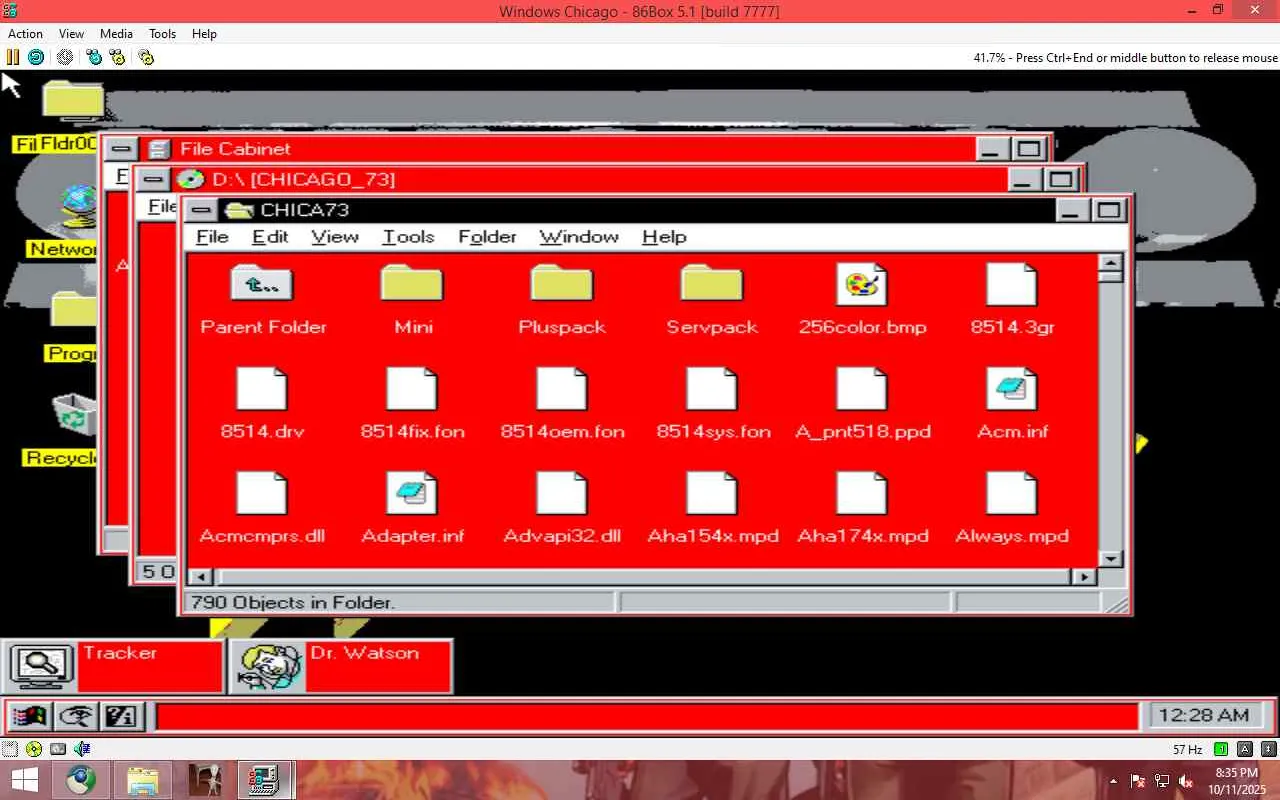Viewport: 1280px width, 800px height.
Task: Open the Window menu in CHICA73 window
Action: point(579,237)
